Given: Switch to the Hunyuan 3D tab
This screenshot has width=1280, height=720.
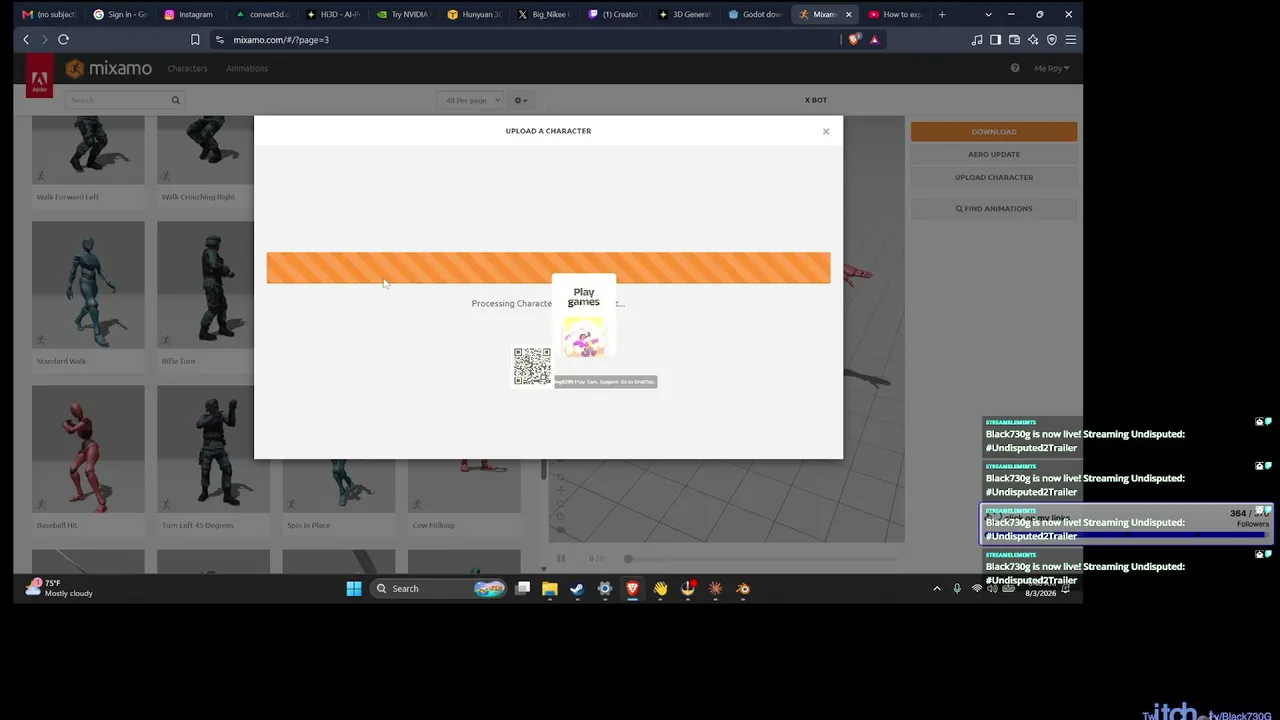Looking at the screenshot, I should coord(474,14).
